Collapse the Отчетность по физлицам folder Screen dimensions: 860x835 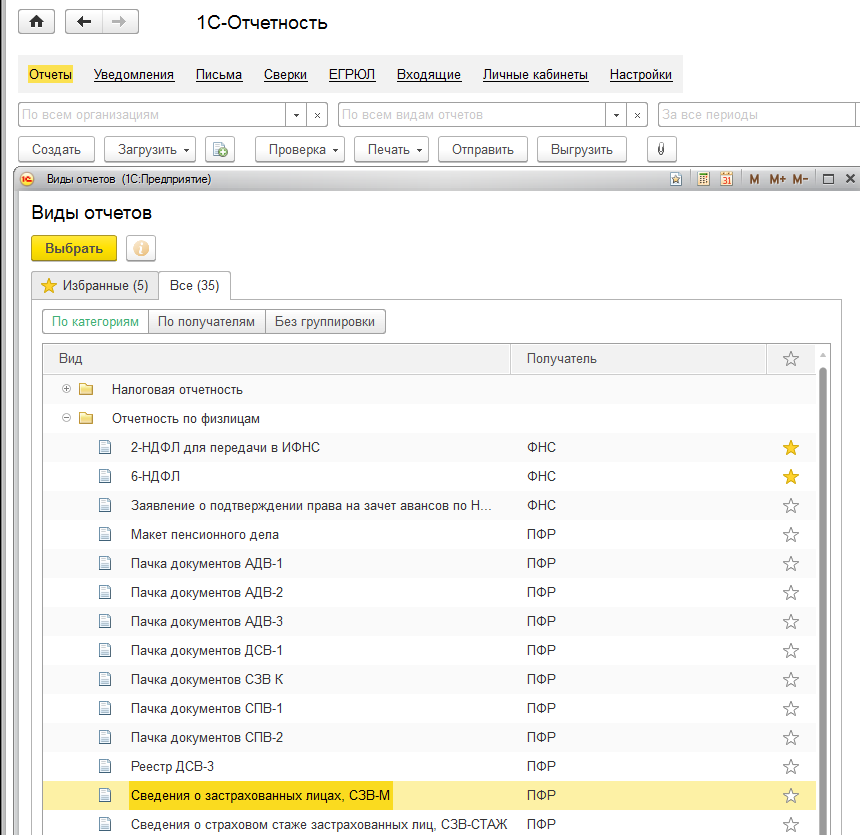click(67, 418)
